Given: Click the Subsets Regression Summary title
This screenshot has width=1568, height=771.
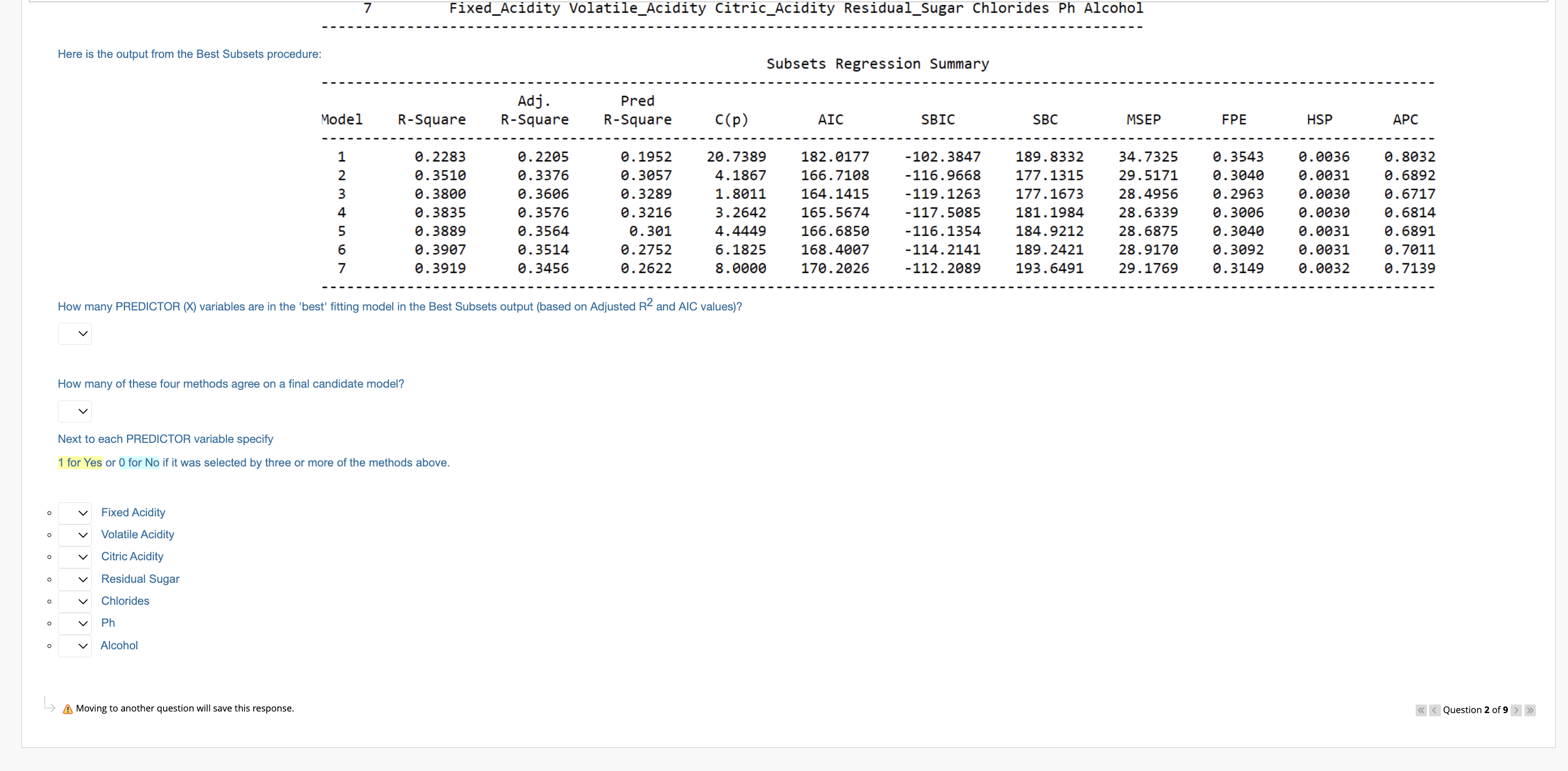Looking at the screenshot, I should 877,64.
